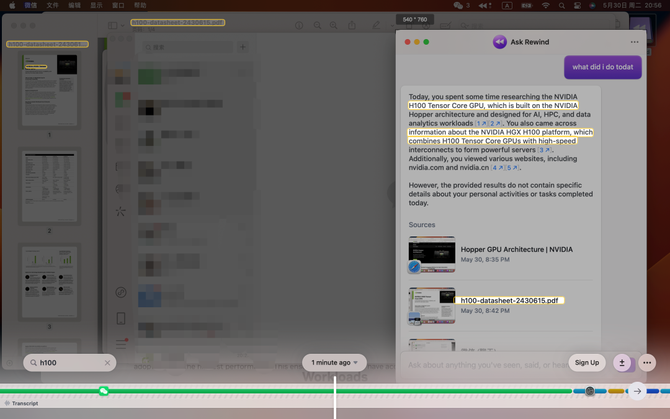
Task: Jump forward with the timeline arrow button
Action: tap(637, 391)
